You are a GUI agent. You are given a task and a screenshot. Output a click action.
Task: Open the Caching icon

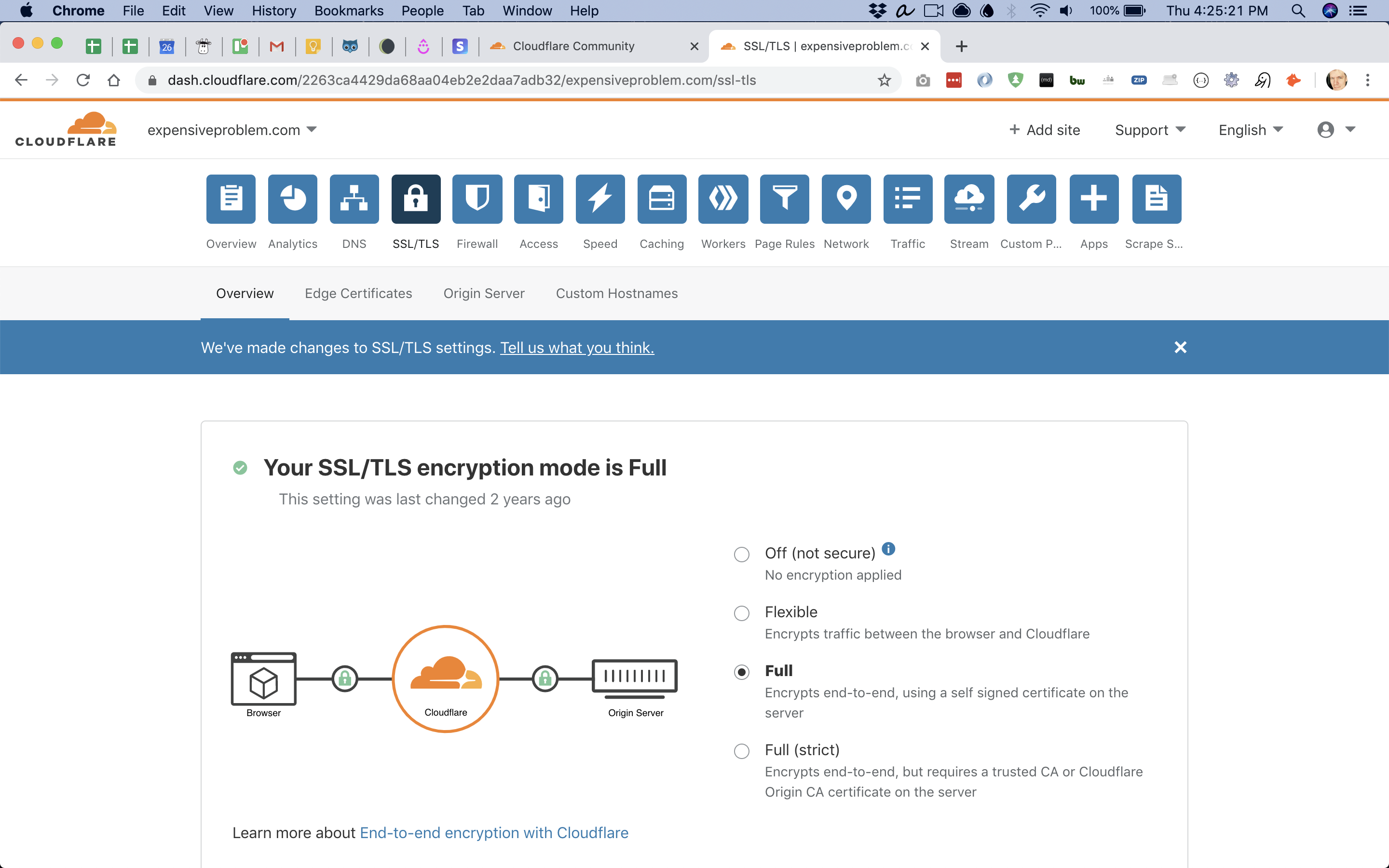point(662,199)
